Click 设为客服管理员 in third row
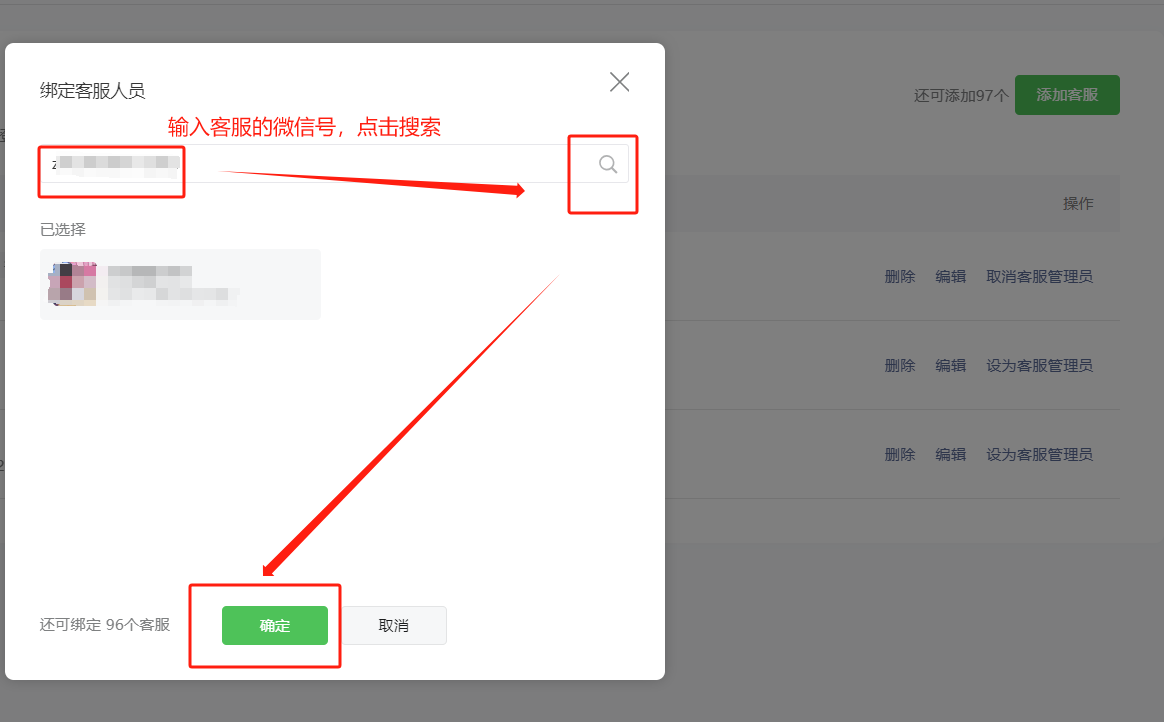The height and width of the screenshot is (722, 1164). [1039, 455]
